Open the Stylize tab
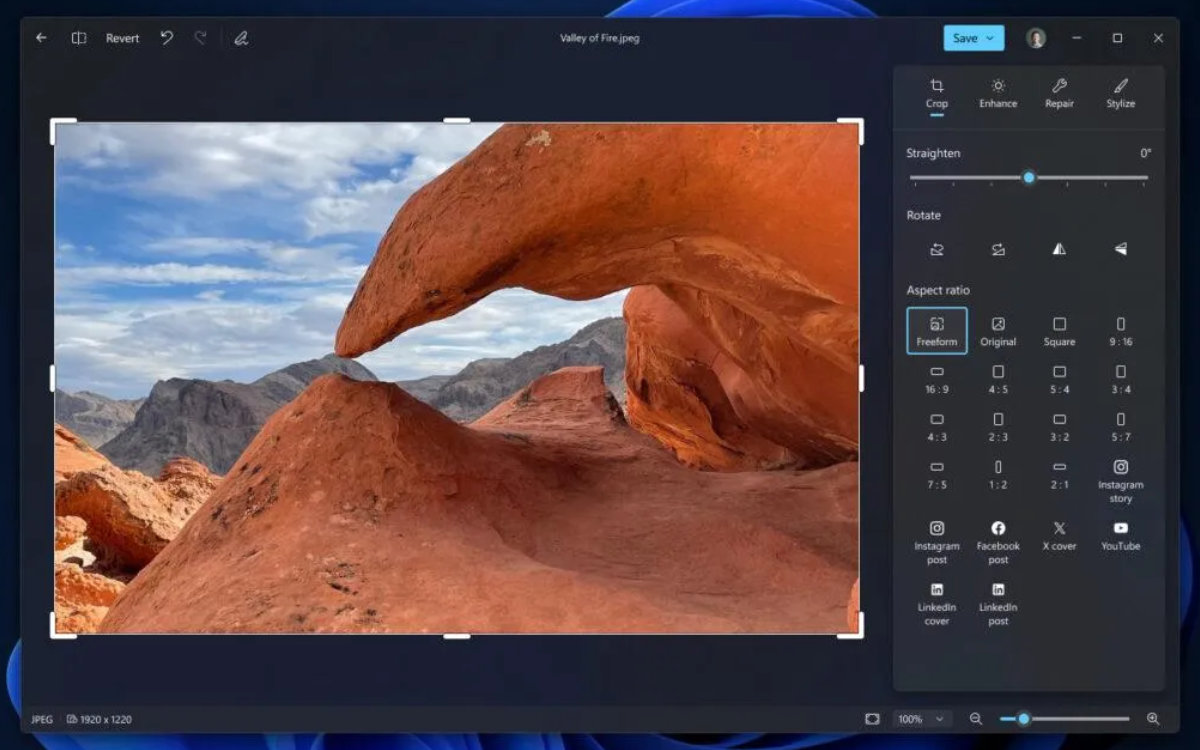The height and width of the screenshot is (750, 1200). [x=1120, y=94]
